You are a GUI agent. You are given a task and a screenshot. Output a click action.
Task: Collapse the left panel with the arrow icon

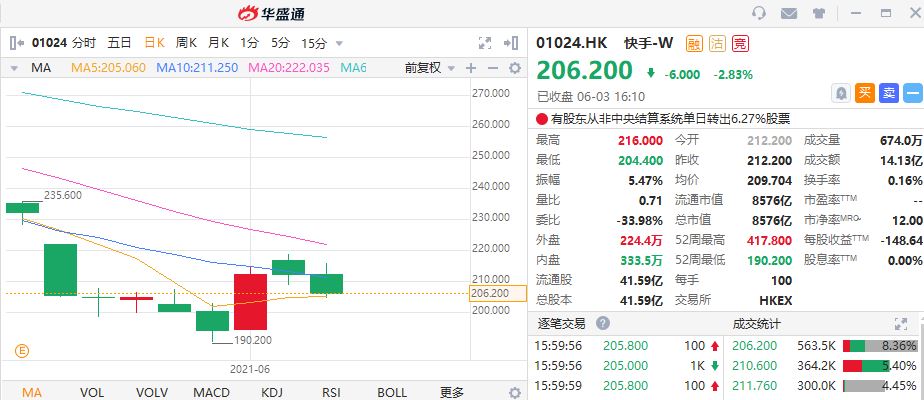(x=16, y=43)
